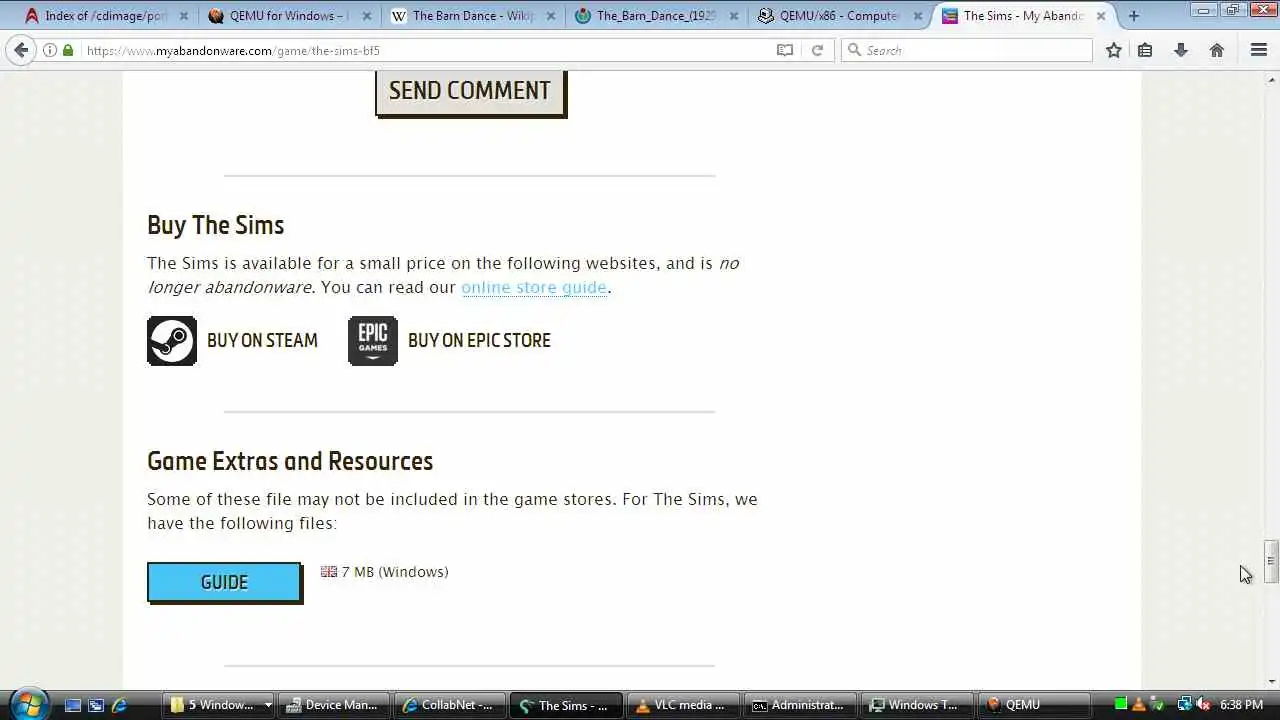Click the 'Buy The Sims' heading
The height and width of the screenshot is (720, 1280).
(x=215, y=225)
